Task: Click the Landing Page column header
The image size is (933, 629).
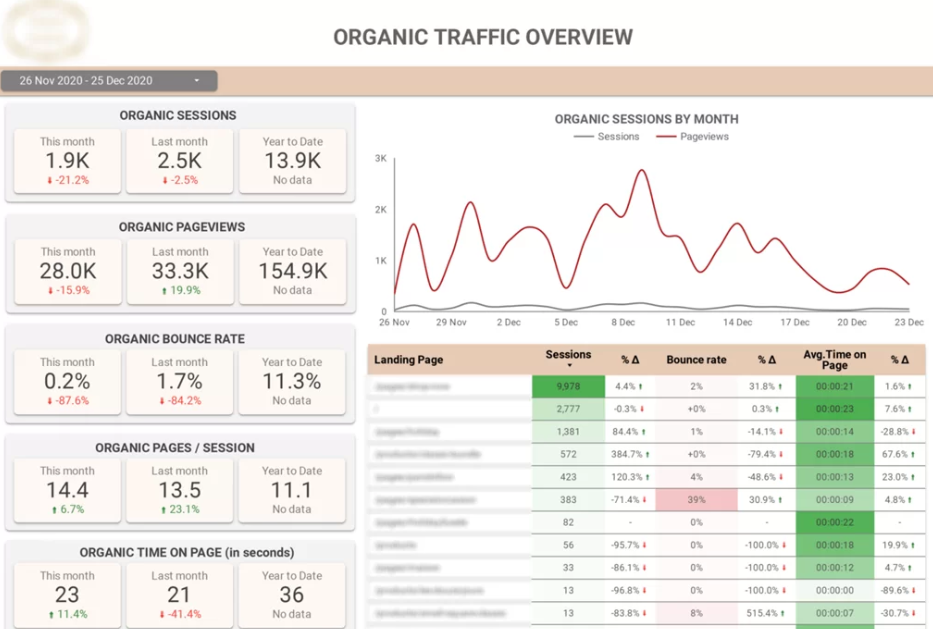Action: pos(409,360)
